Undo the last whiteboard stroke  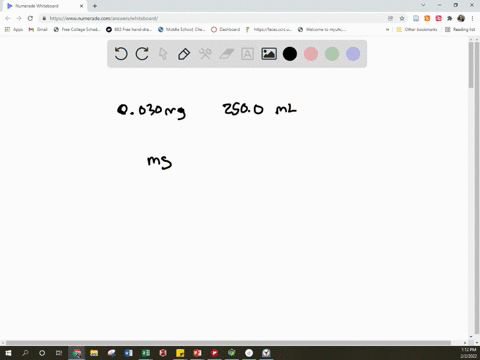[x=121, y=54]
